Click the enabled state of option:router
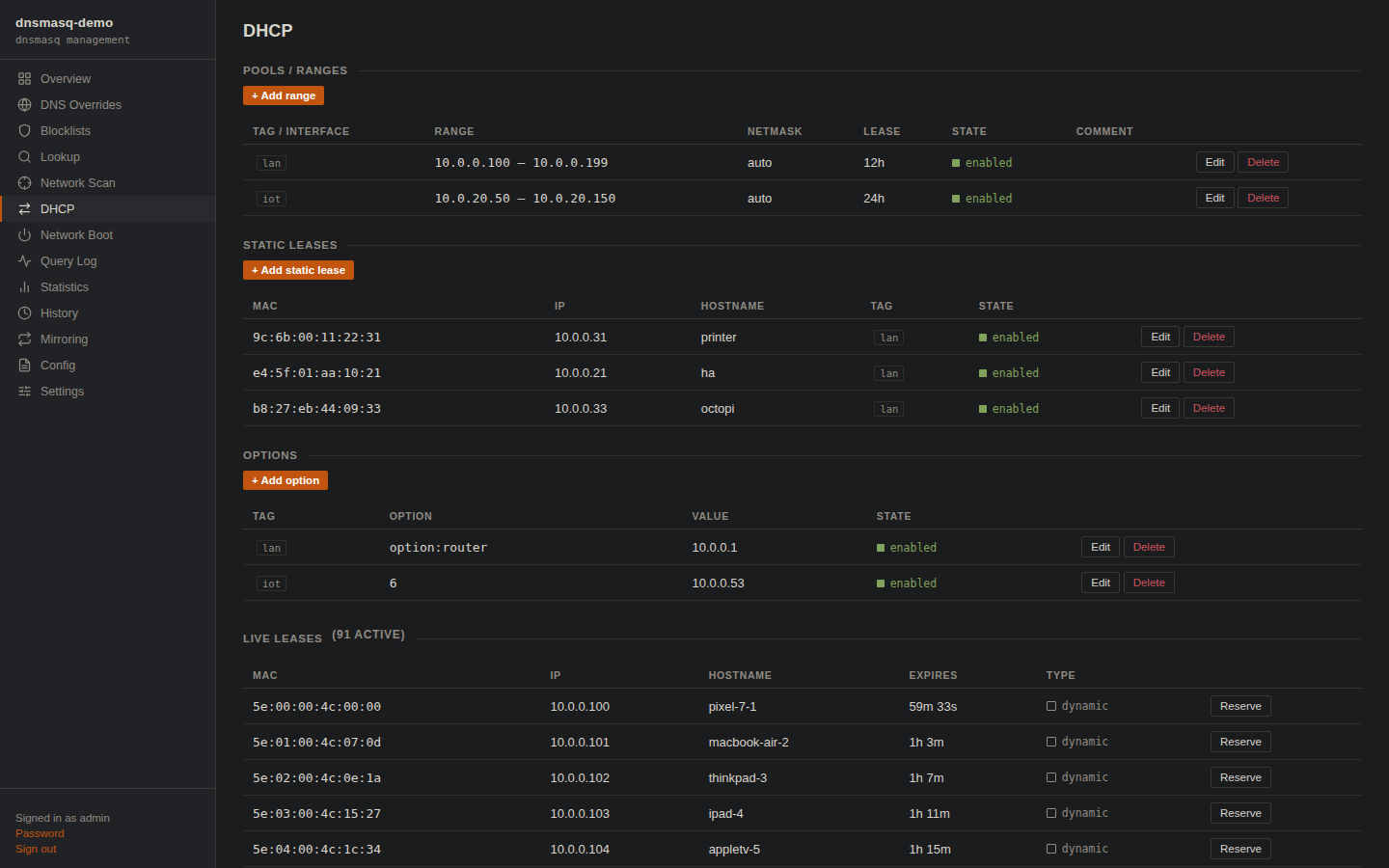This screenshot has height=868, width=1389. pos(907,548)
